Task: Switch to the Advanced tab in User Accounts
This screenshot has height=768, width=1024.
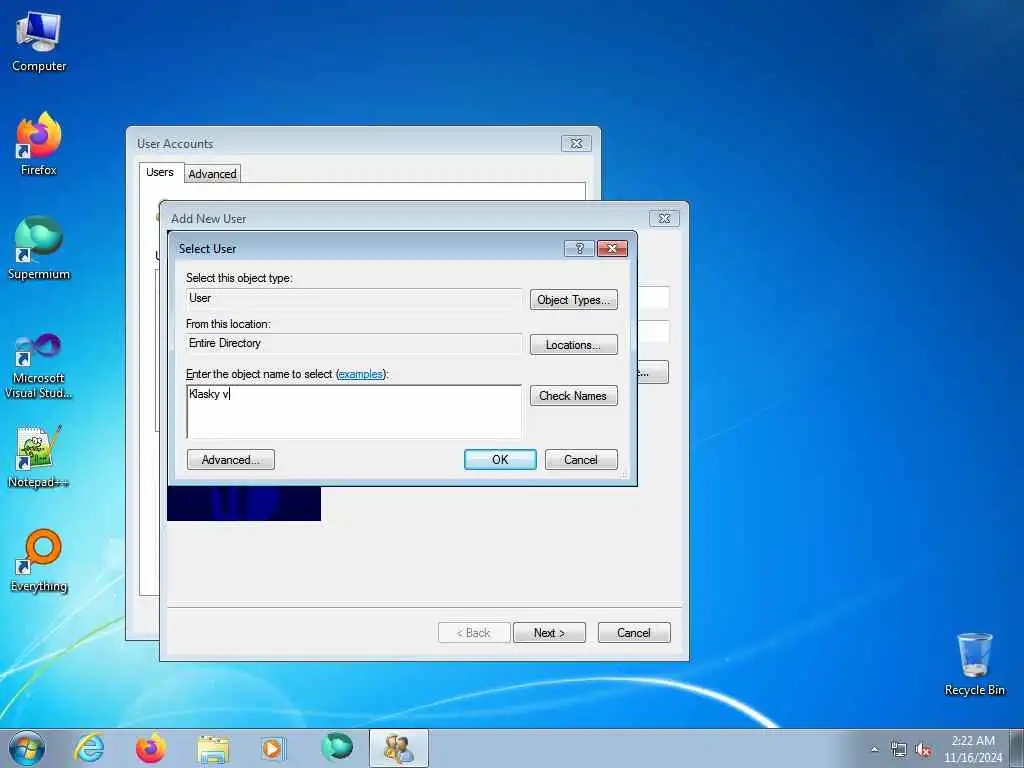Action: coord(212,174)
